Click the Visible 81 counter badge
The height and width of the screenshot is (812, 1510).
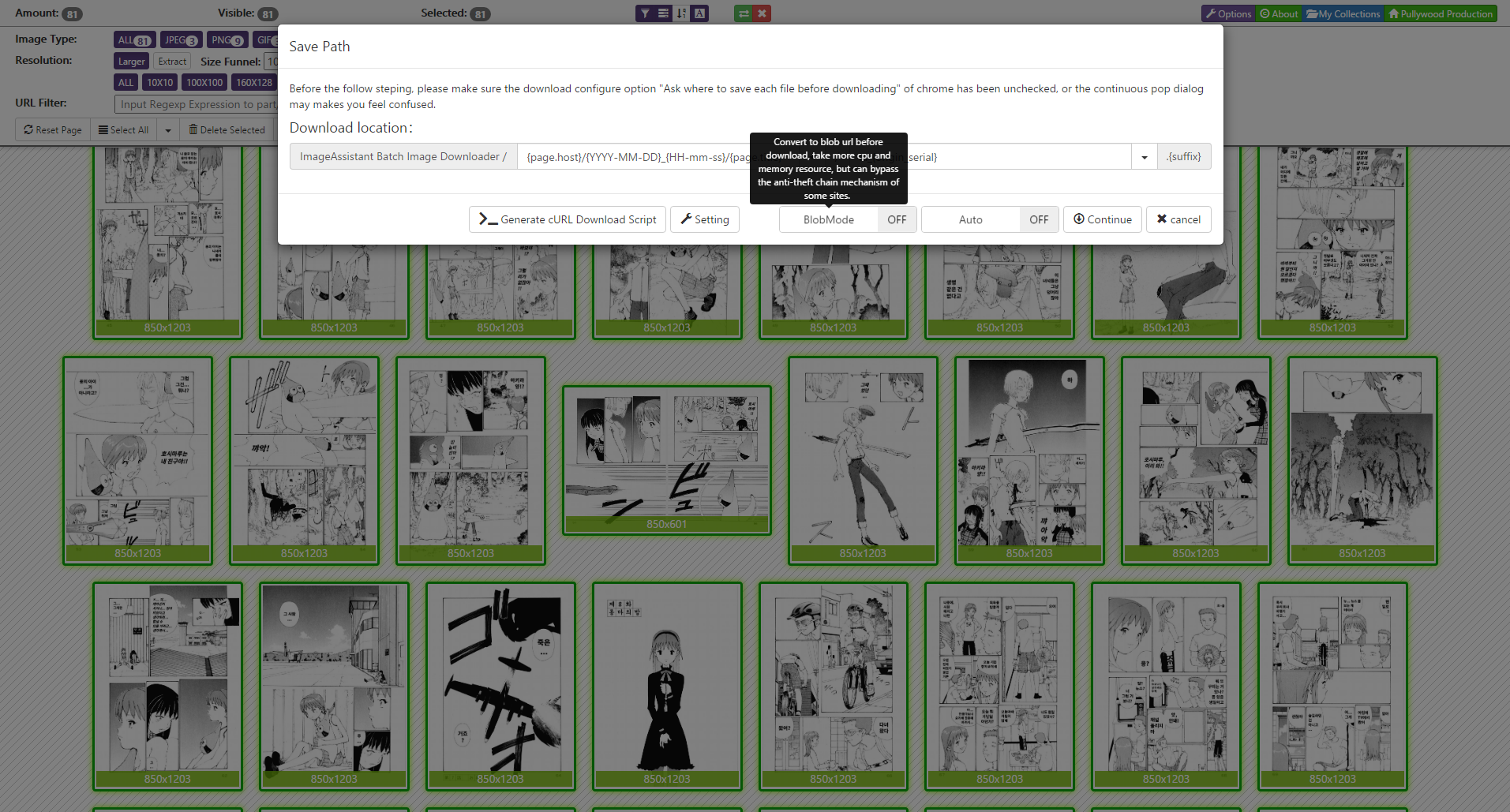point(268,14)
